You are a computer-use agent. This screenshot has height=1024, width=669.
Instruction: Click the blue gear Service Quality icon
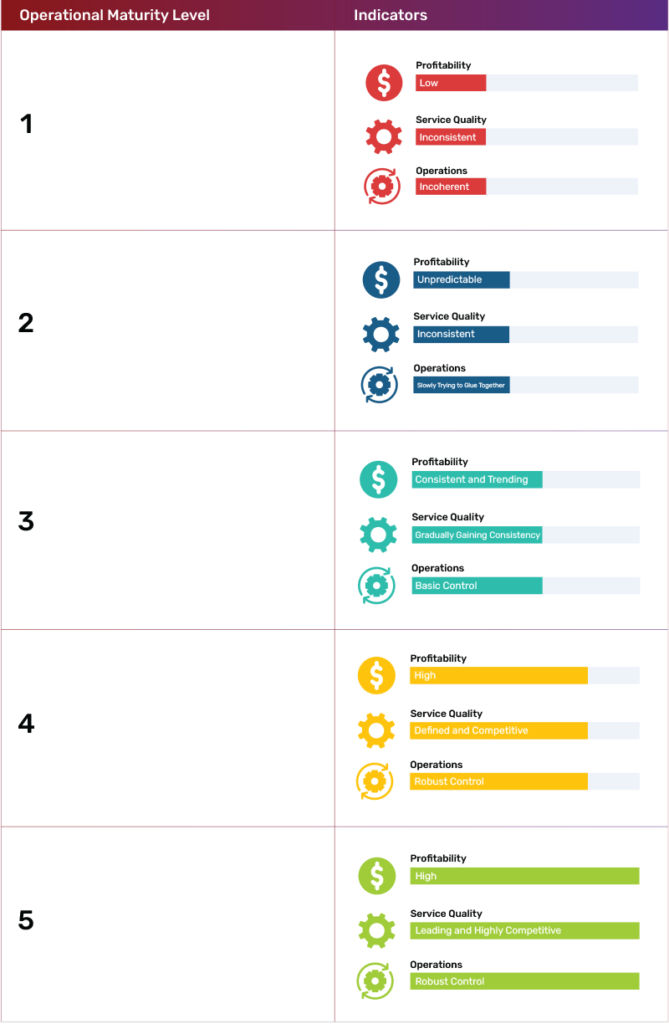click(381, 334)
